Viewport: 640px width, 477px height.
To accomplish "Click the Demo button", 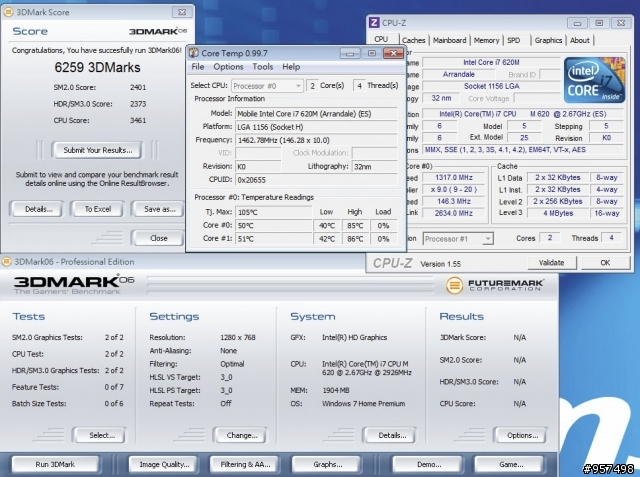I will pyautogui.click(x=428, y=464).
